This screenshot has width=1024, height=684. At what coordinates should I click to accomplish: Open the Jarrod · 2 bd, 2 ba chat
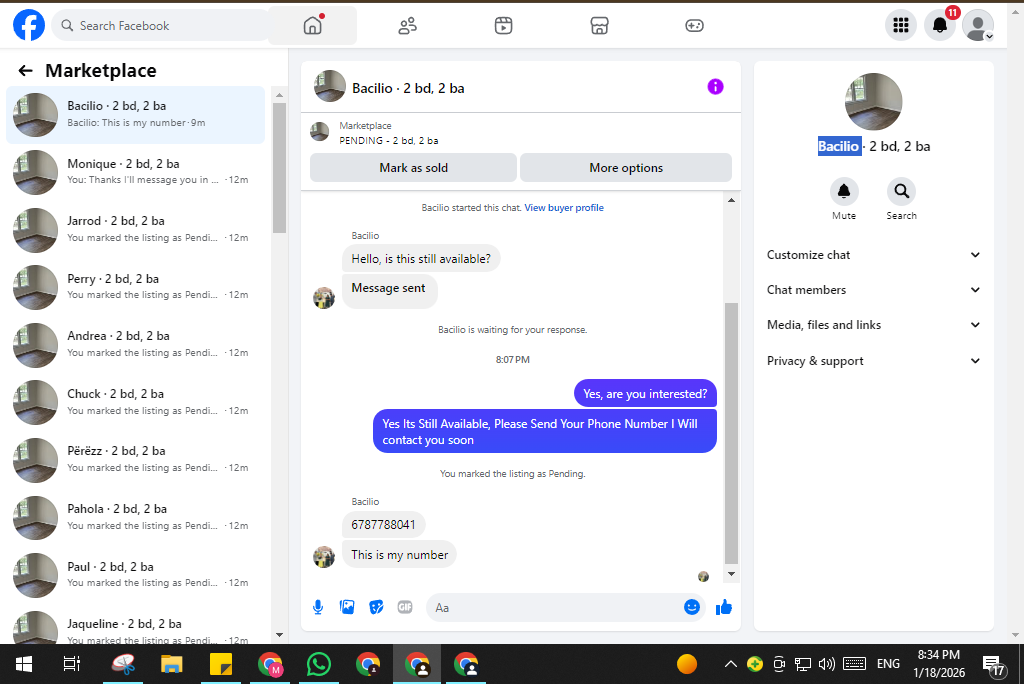(x=136, y=229)
